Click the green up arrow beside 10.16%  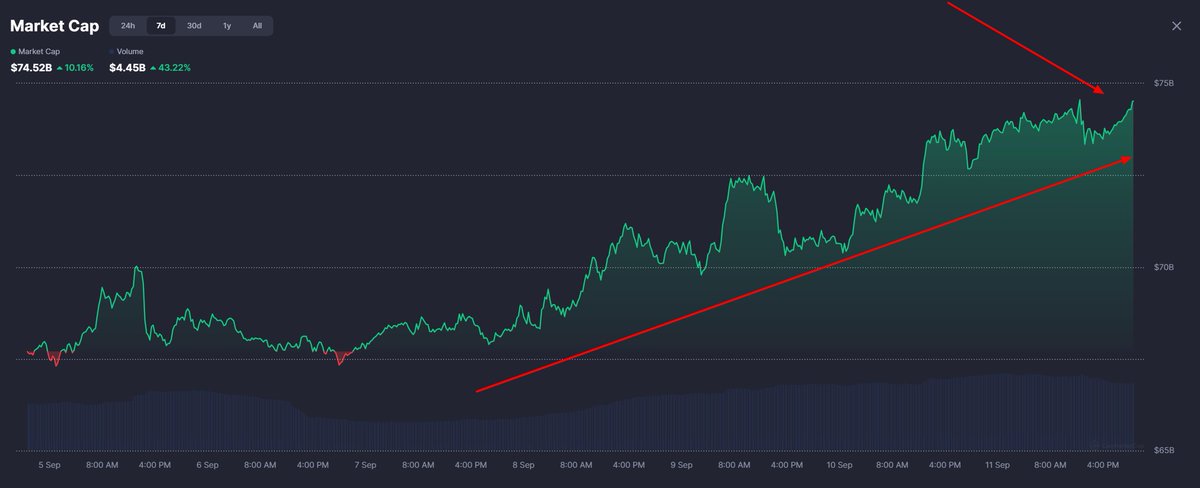point(59,68)
